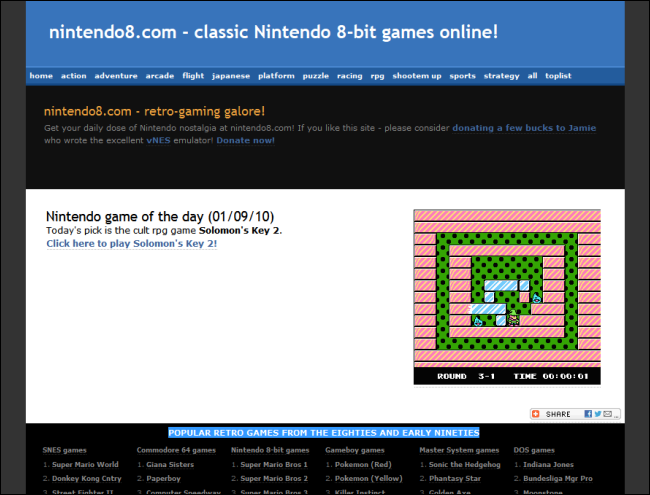
Task: Open the toplist menu item
Action: click(x=558, y=76)
